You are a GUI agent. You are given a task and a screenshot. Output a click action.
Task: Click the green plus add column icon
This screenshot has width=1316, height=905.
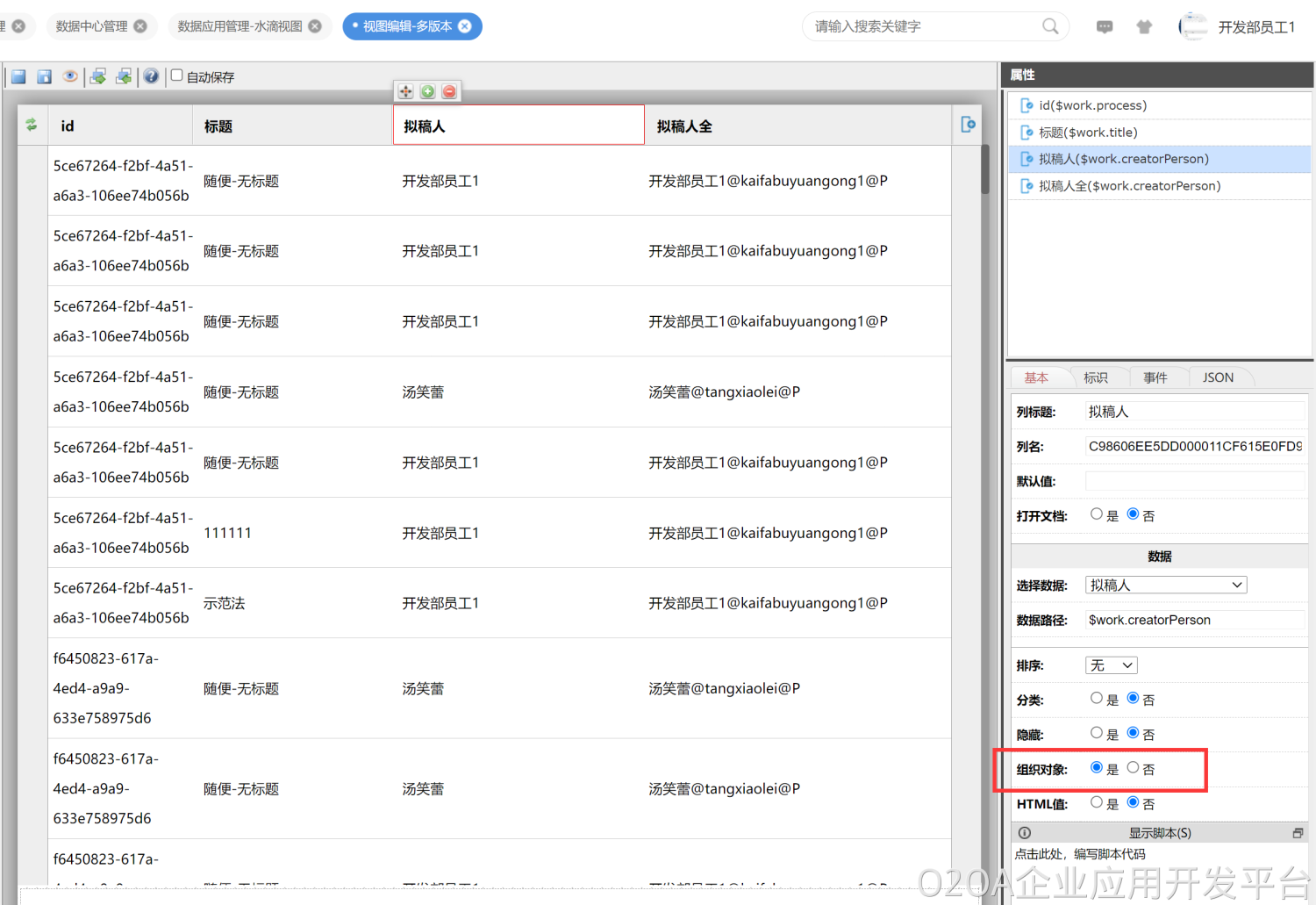tap(427, 91)
